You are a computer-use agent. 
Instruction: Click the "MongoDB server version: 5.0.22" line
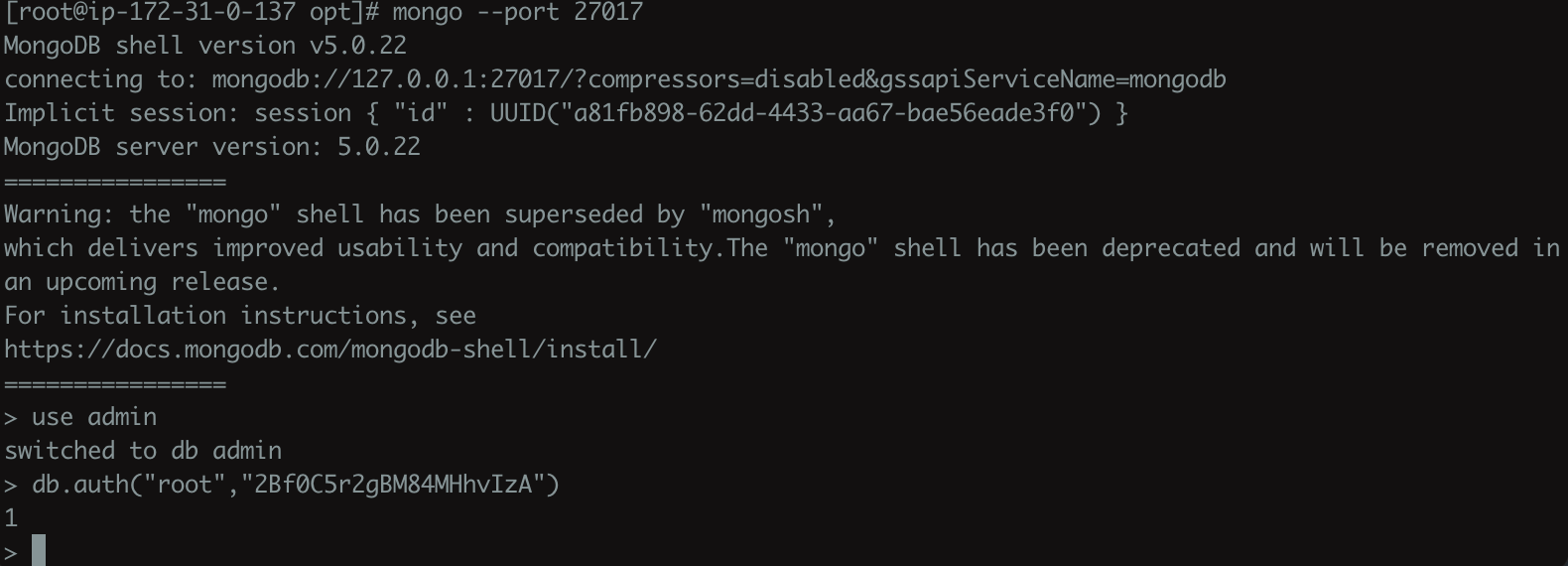(211, 147)
